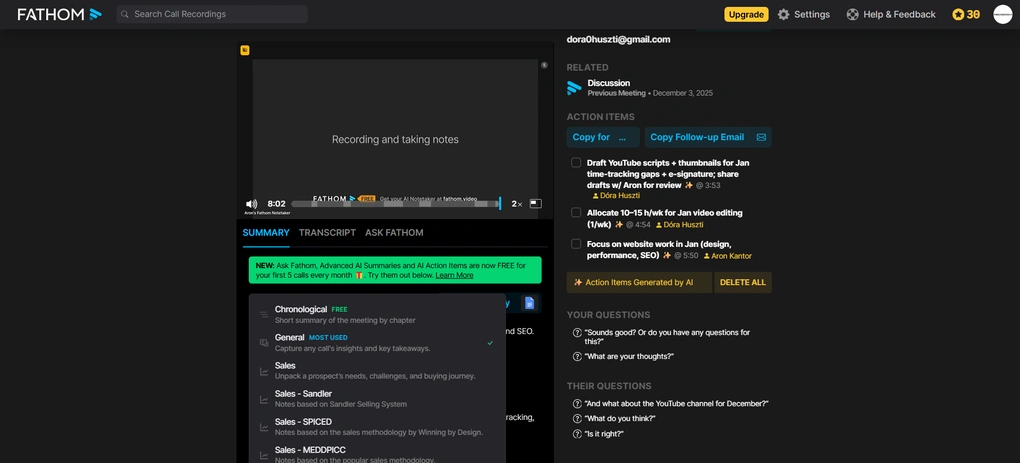Click question icon beside "Is it right?"
This screenshot has height=463, width=1020.
click(x=577, y=434)
